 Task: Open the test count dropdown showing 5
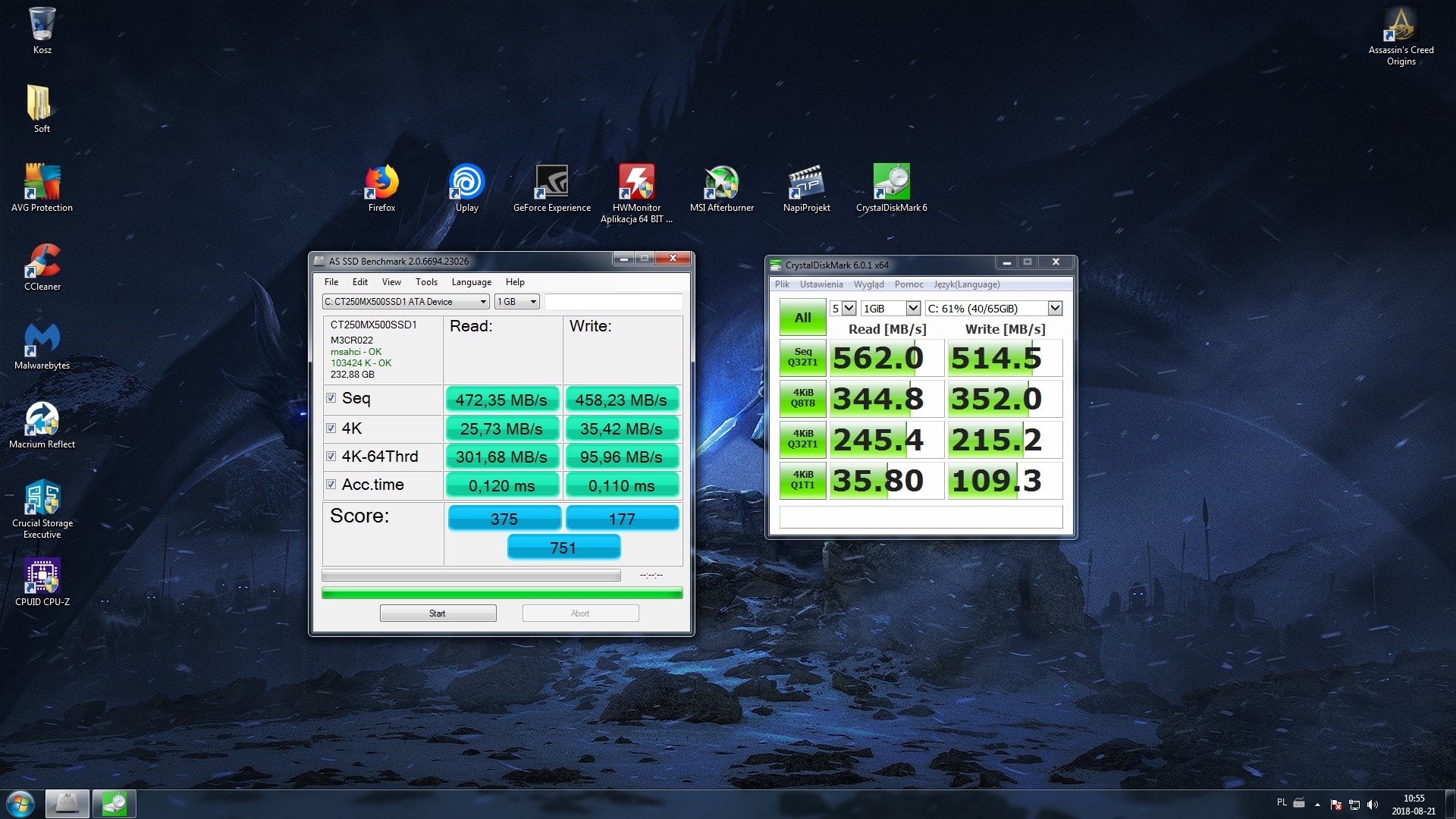coord(843,309)
